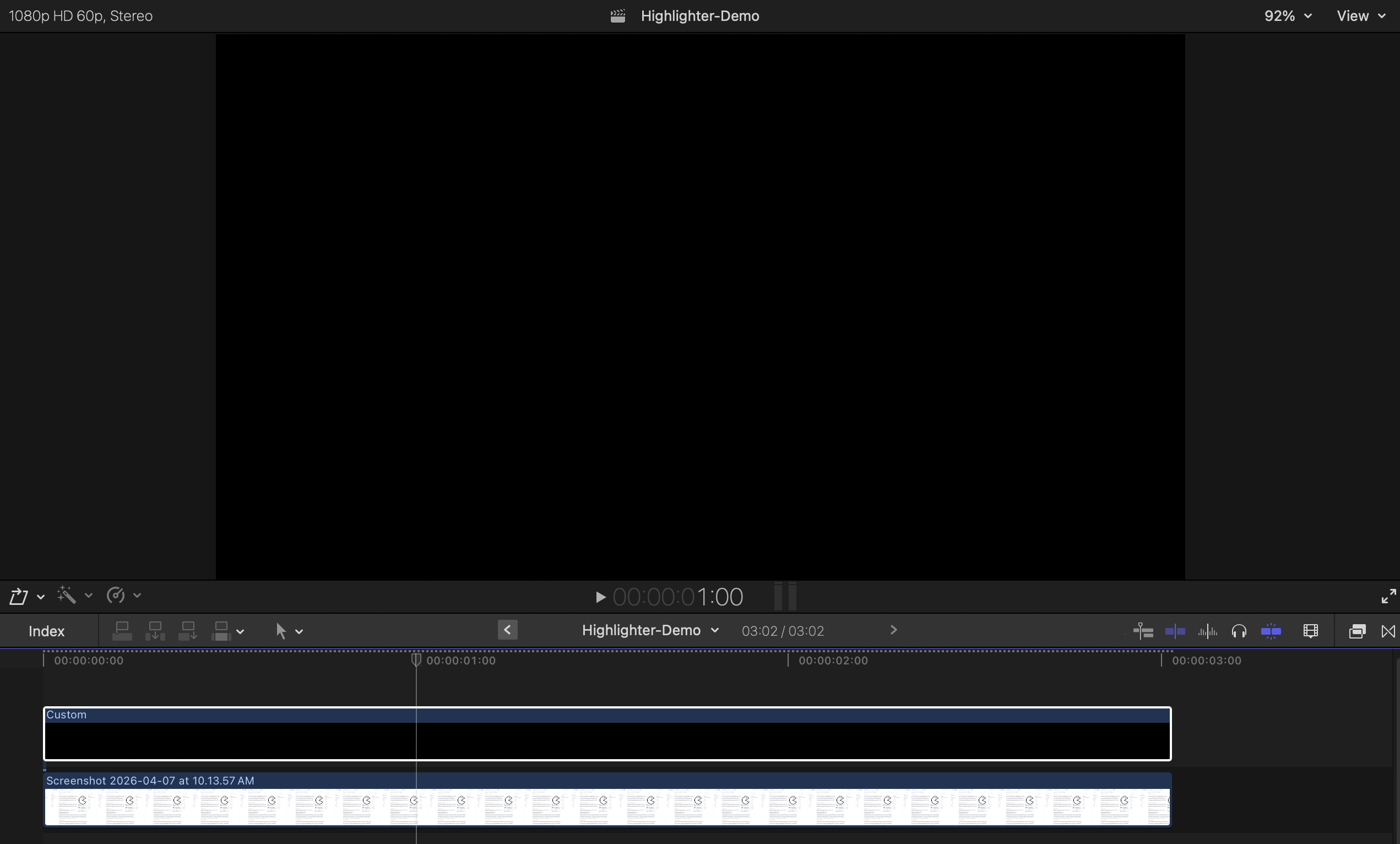Click the insert clip edit button
Screen dimensions: 1400x844
coord(155,631)
